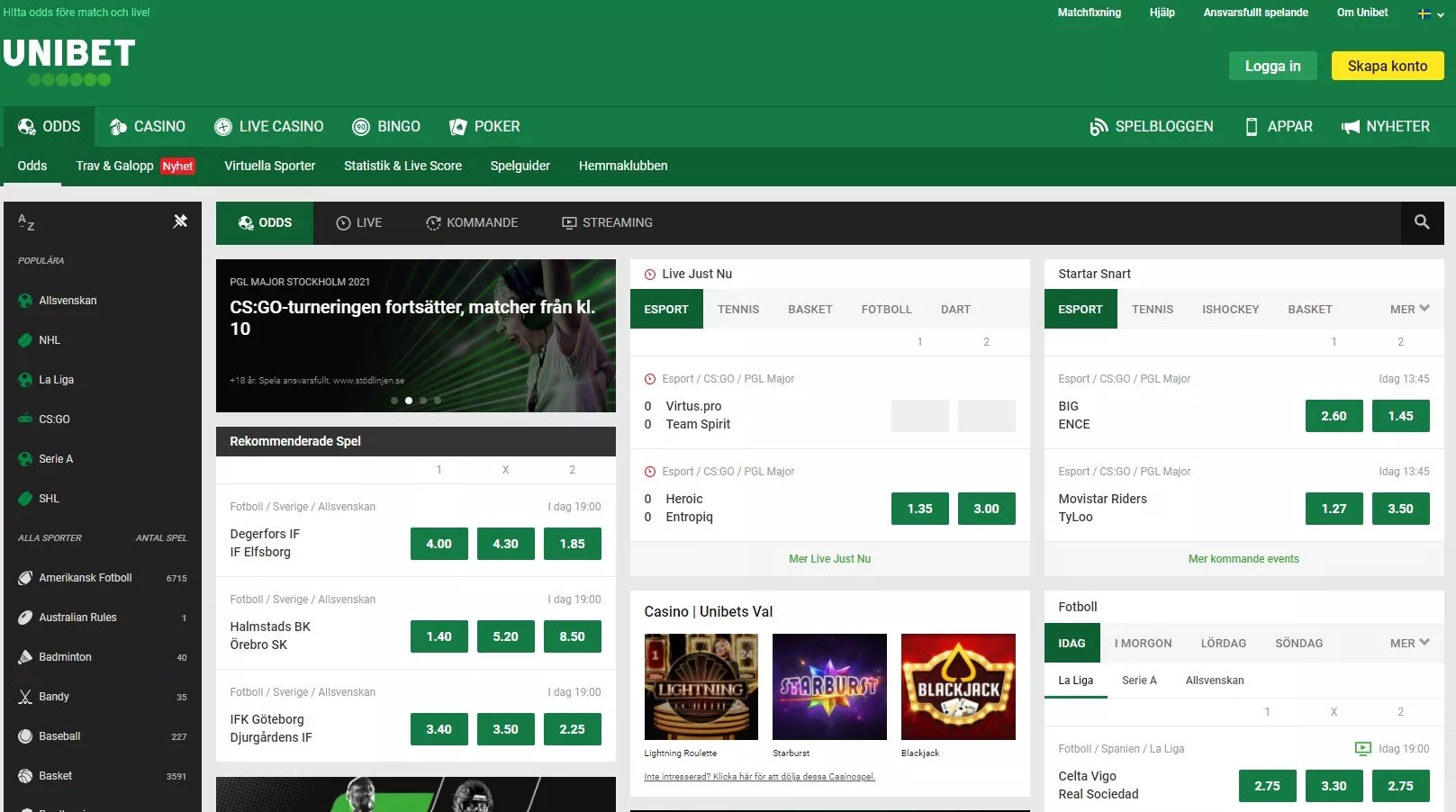Screen dimensions: 1456x812
Task: Open the Swedish flag language selector
Action: tap(1430, 14)
